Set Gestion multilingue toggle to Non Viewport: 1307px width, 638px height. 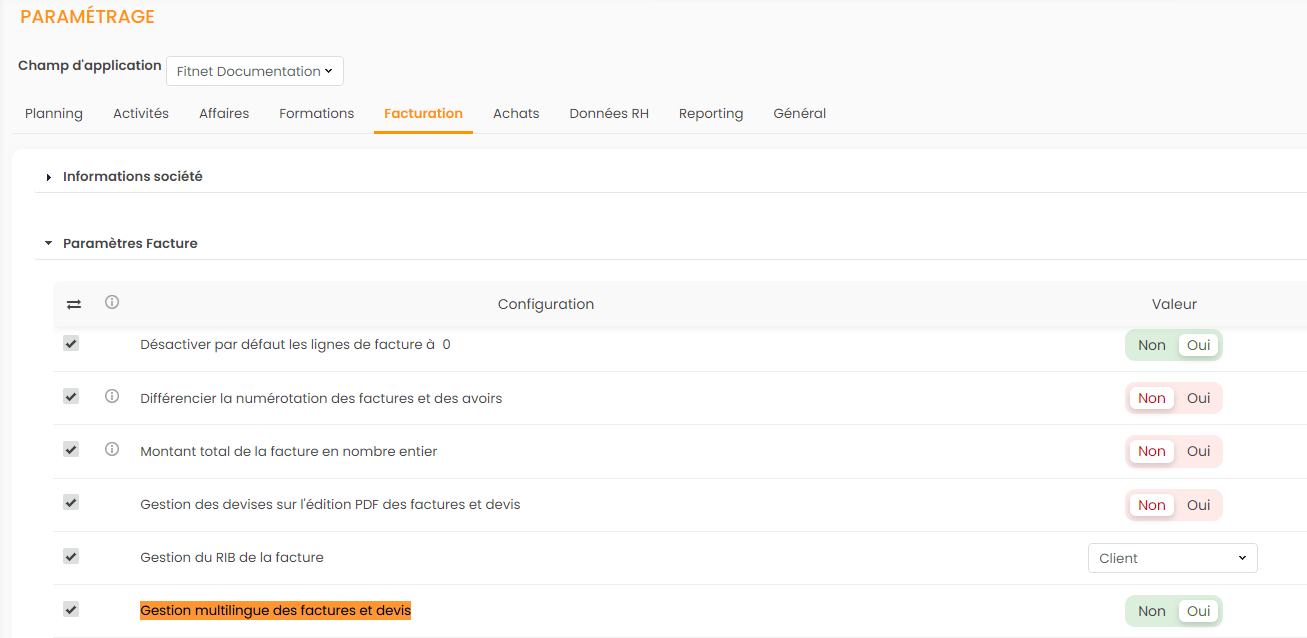tap(1151, 611)
